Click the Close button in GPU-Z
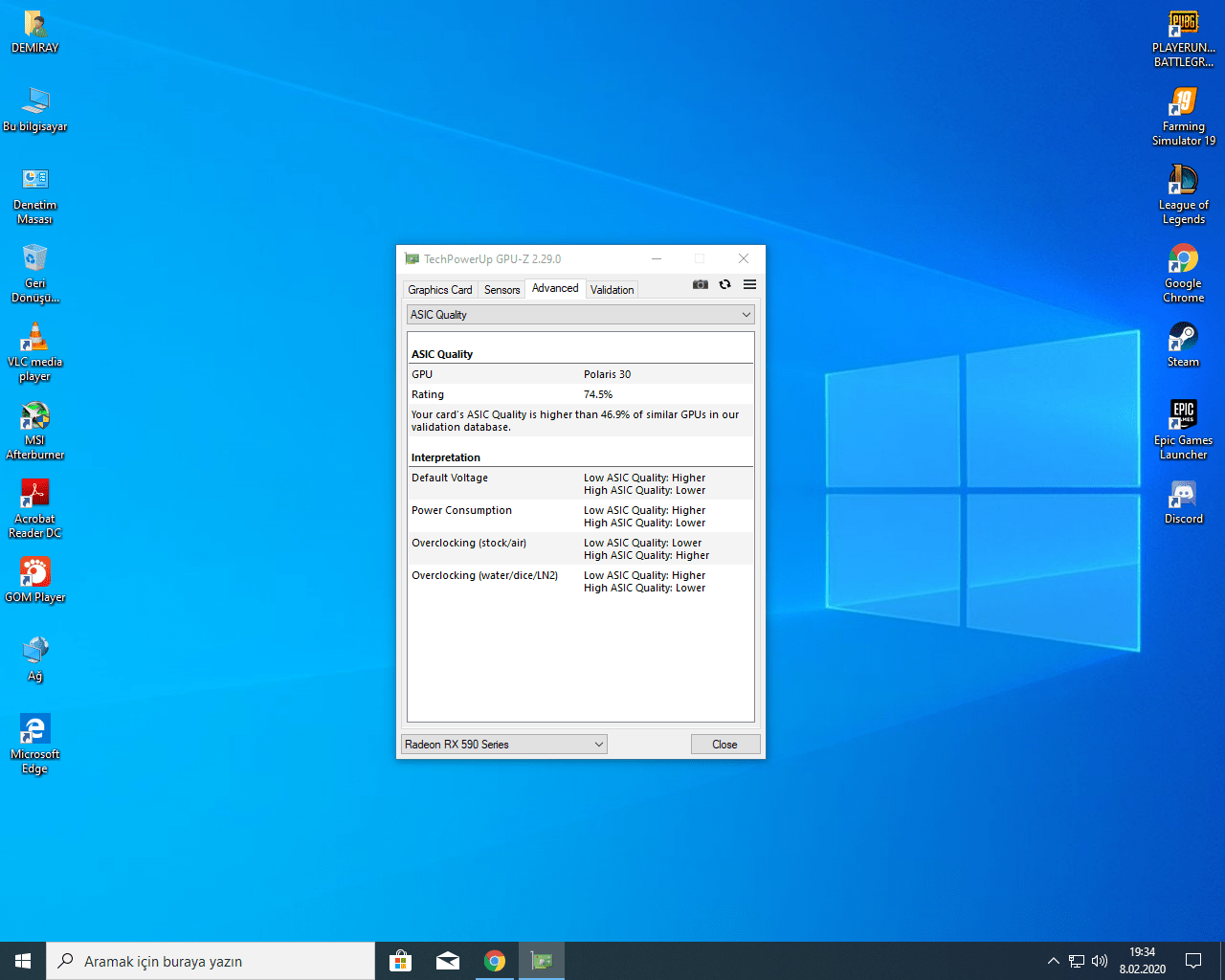This screenshot has width=1225, height=980. (724, 745)
